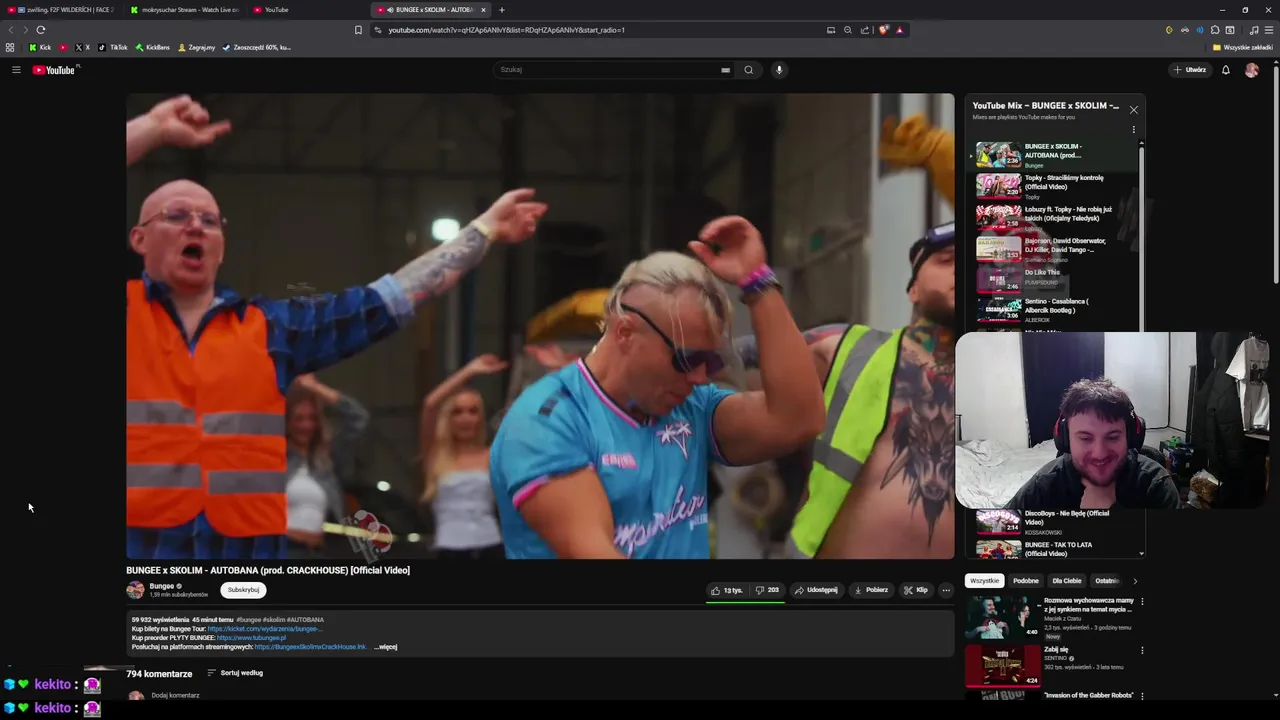Play Topky - Straciliśmy kontrolę from mix
Viewport: 1280px width, 720px height.
(1054, 186)
